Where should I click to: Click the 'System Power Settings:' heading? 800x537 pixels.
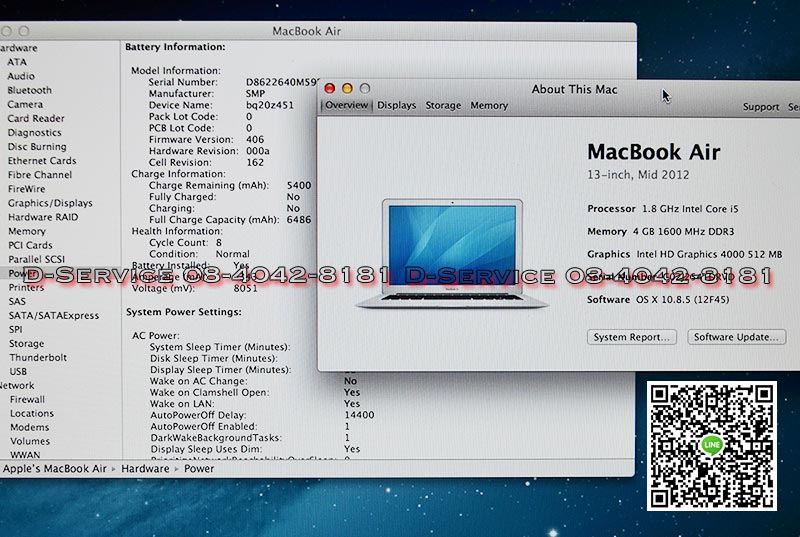(x=184, y=312)
